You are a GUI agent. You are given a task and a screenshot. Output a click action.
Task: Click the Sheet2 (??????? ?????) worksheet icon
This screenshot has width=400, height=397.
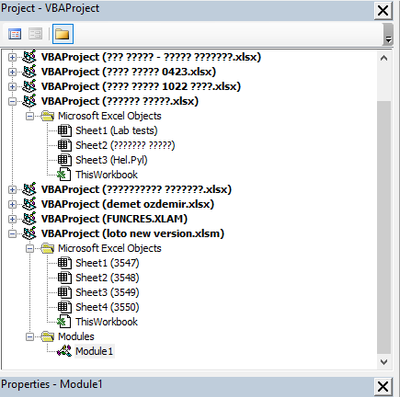64,145
